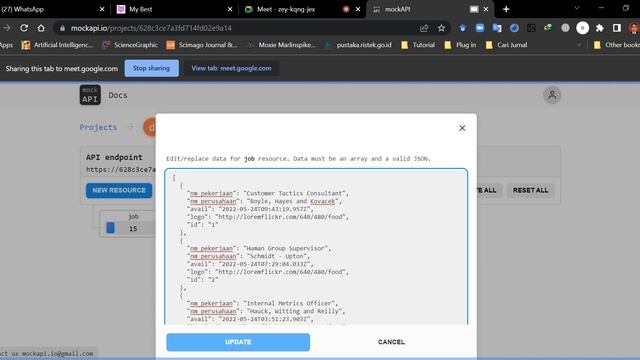This screenshot has width=640, height=360.
Task: Open the Plug in bookmark folder
Action: tap(460, 45)
